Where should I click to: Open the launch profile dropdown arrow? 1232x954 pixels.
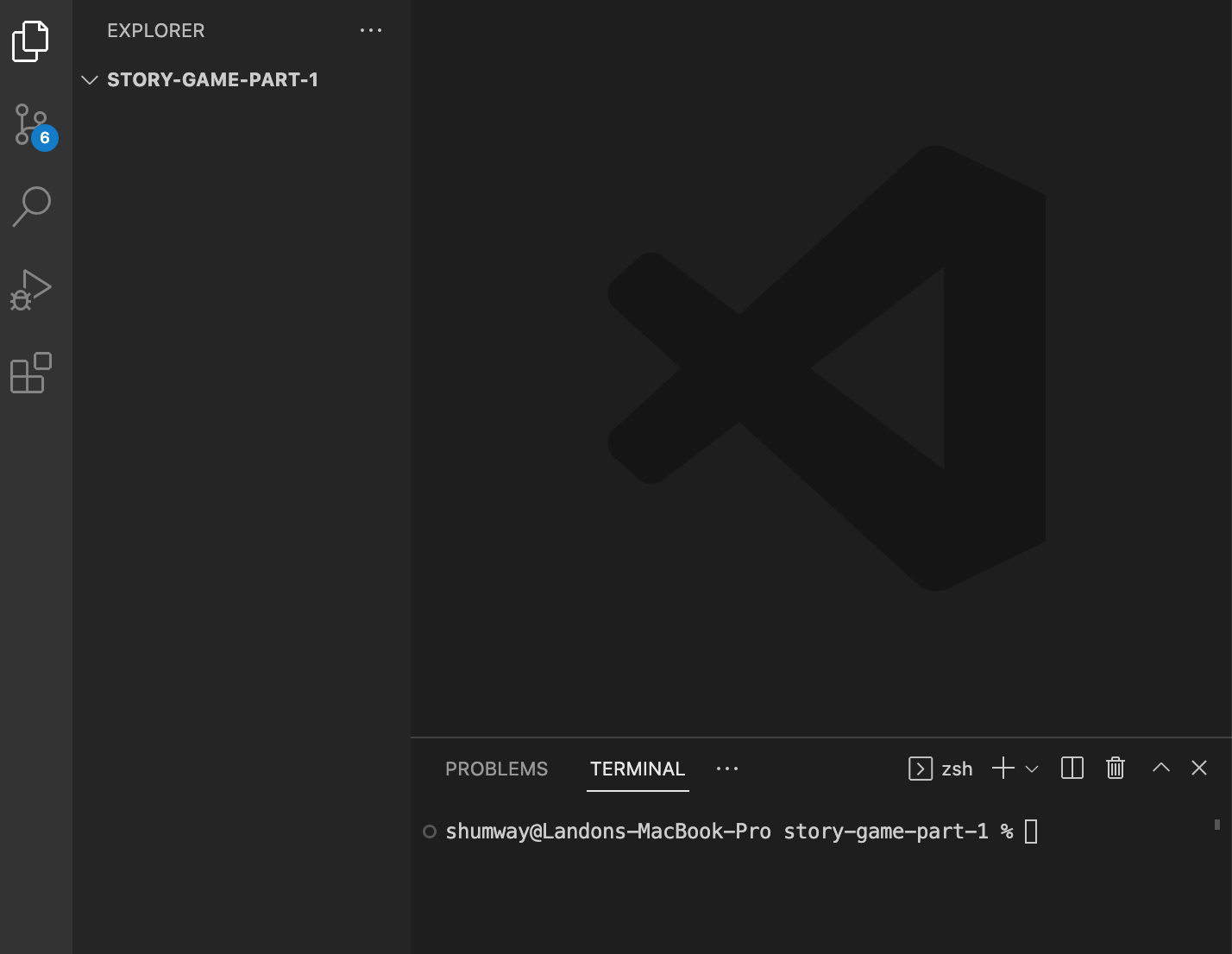pos(1031,769)
